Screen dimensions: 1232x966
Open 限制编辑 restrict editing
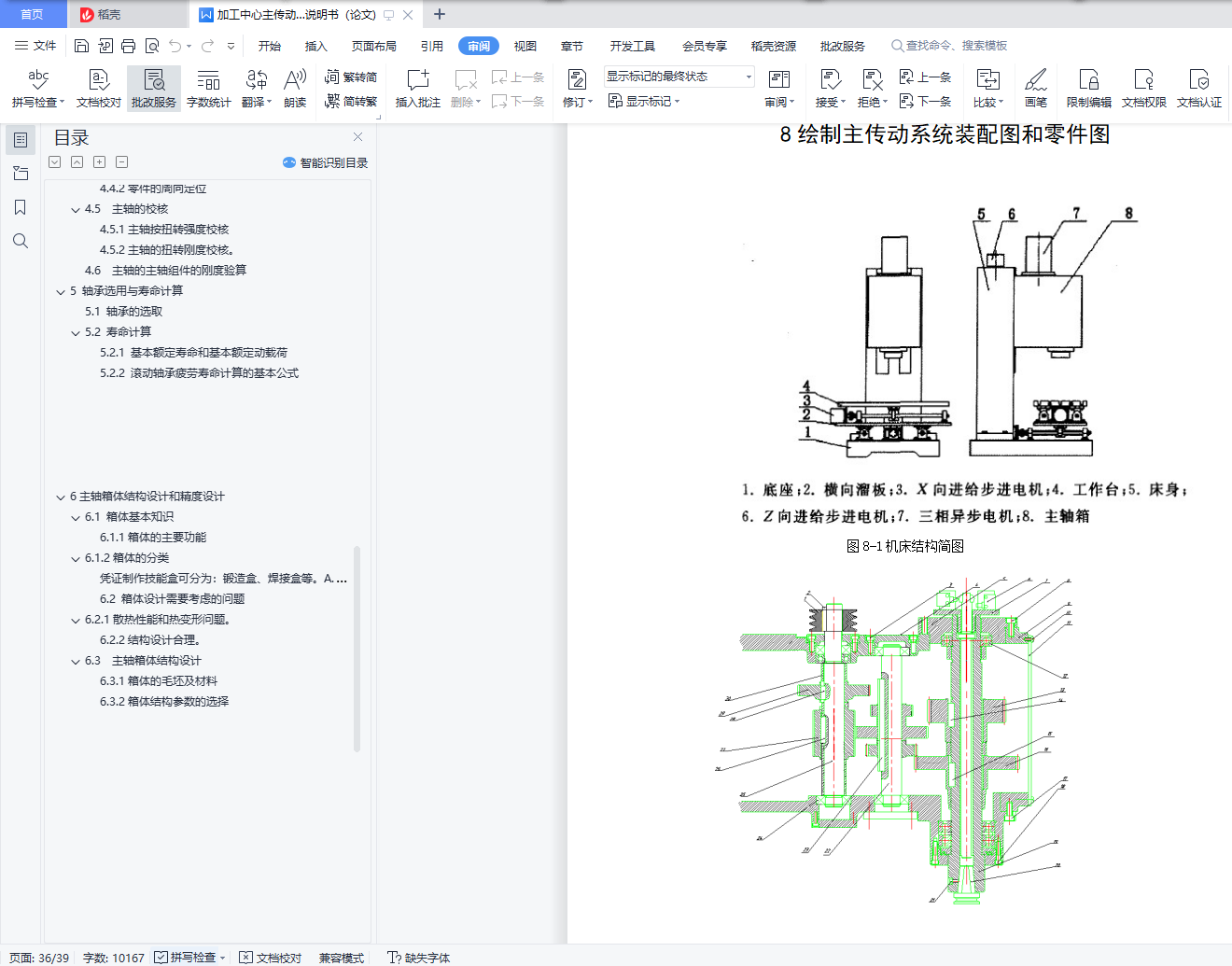[1088, 89]
